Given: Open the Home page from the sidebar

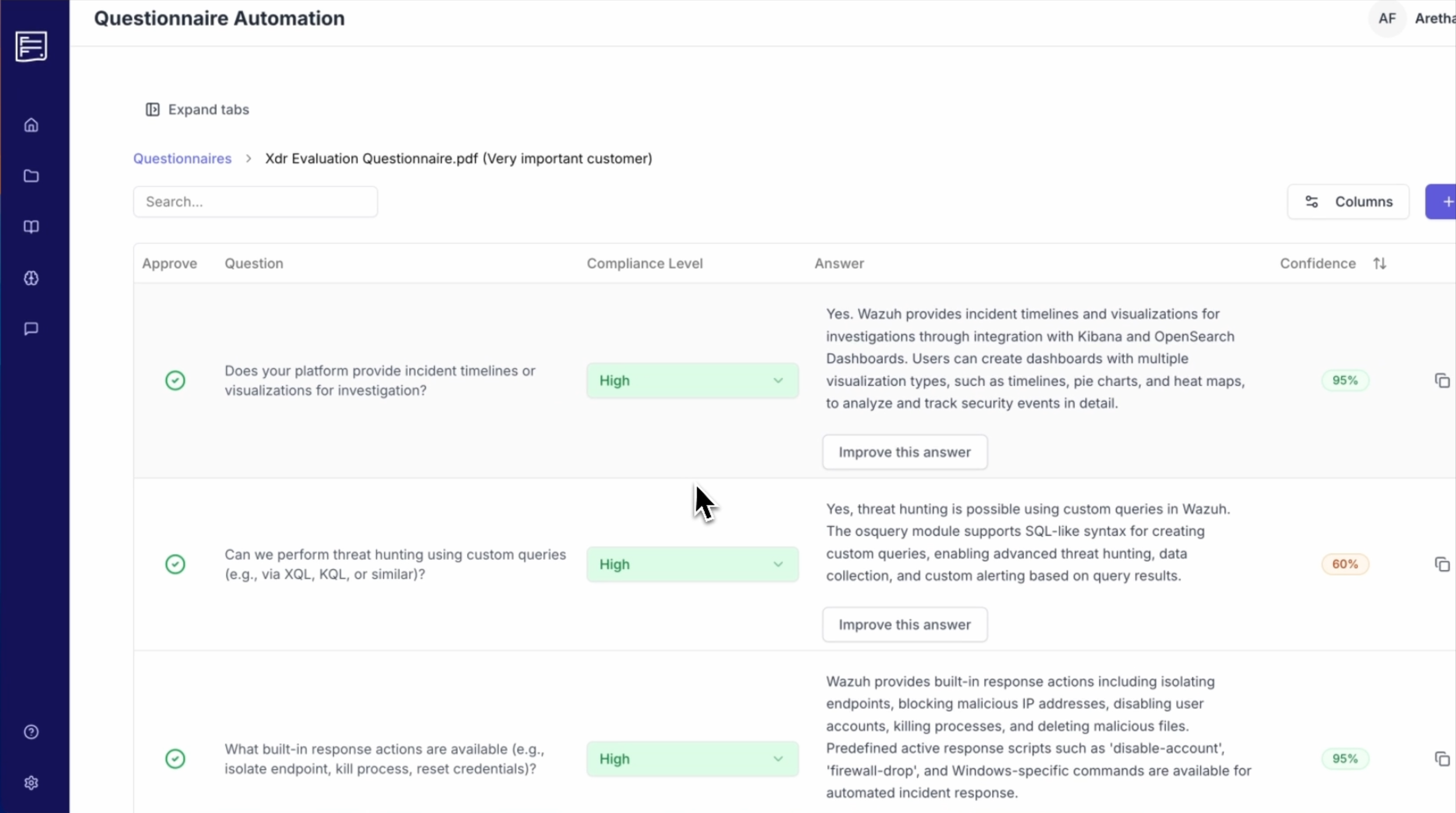Looking at the screenshot, I should (x=31, y=125).
